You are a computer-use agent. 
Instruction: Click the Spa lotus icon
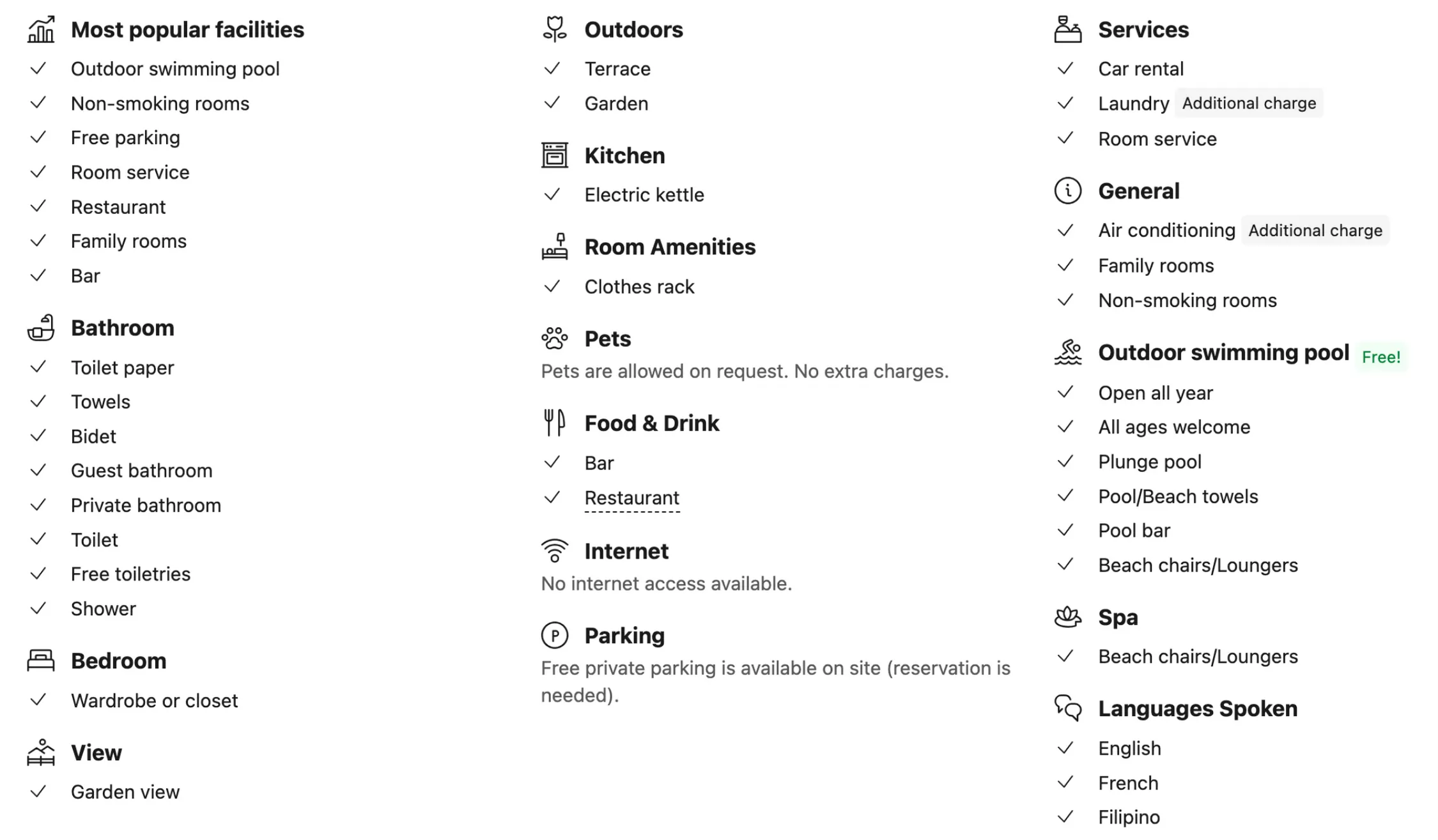coord(1067,617)
